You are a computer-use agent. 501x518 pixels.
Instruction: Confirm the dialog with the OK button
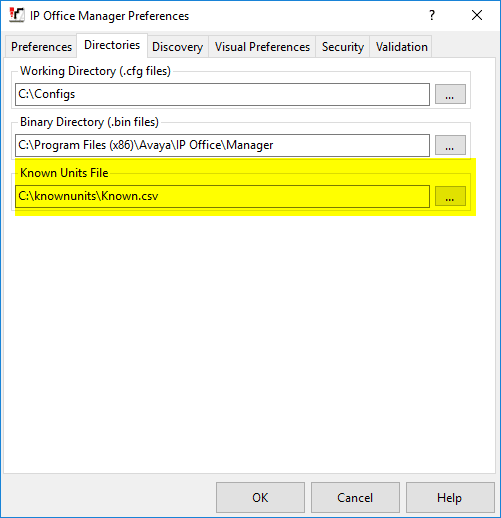260,497
